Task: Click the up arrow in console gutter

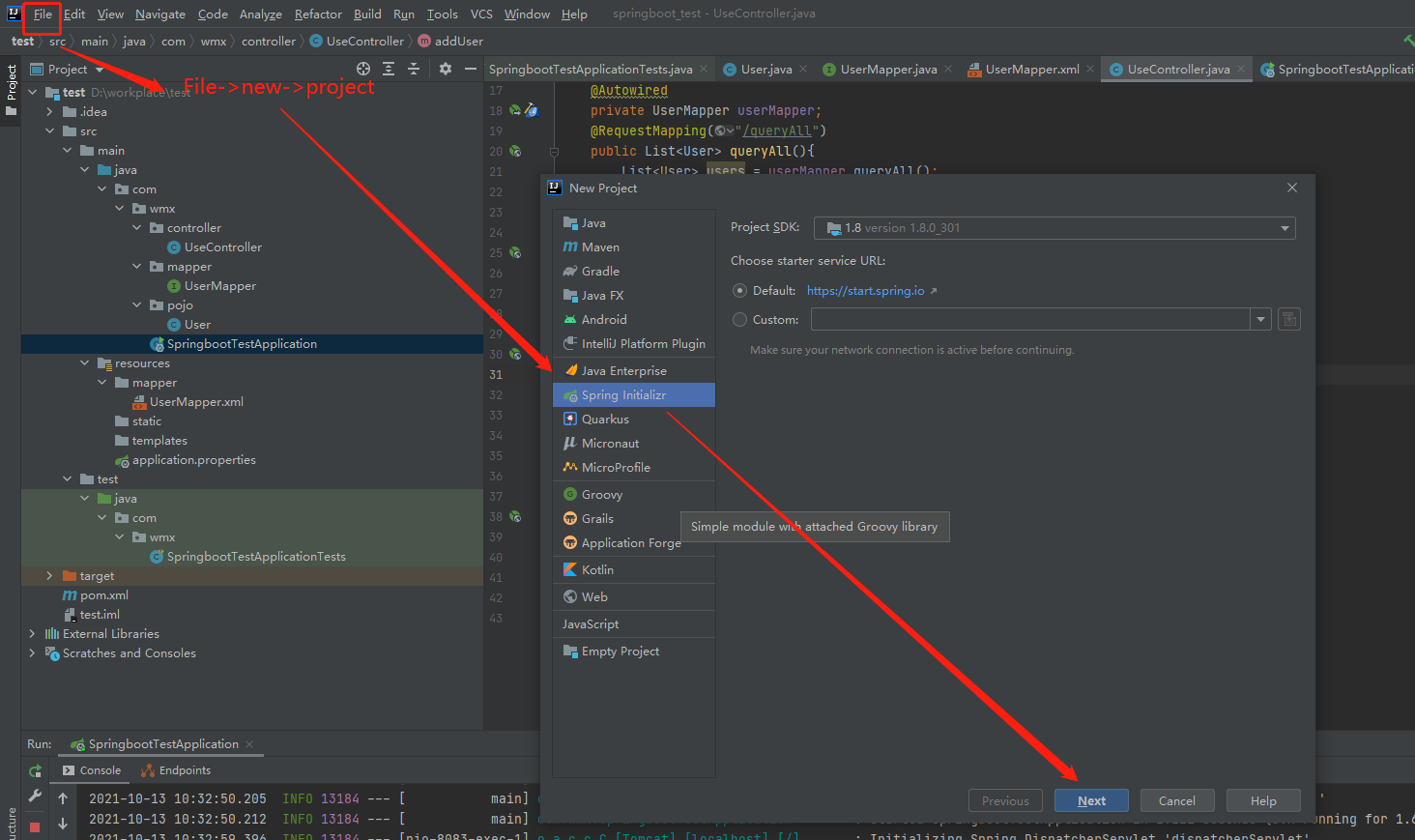Action: click(x=63, y=798)
